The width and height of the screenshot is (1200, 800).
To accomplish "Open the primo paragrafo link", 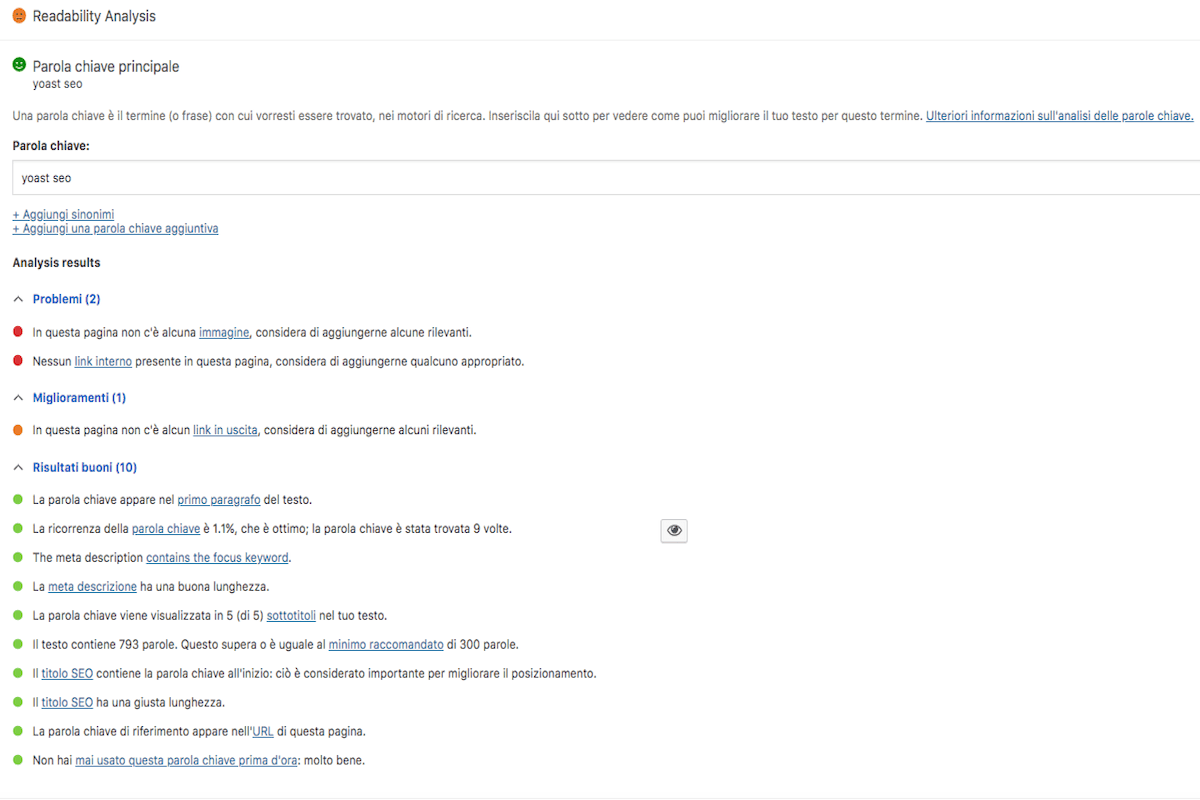I will (x=219, y=499).
